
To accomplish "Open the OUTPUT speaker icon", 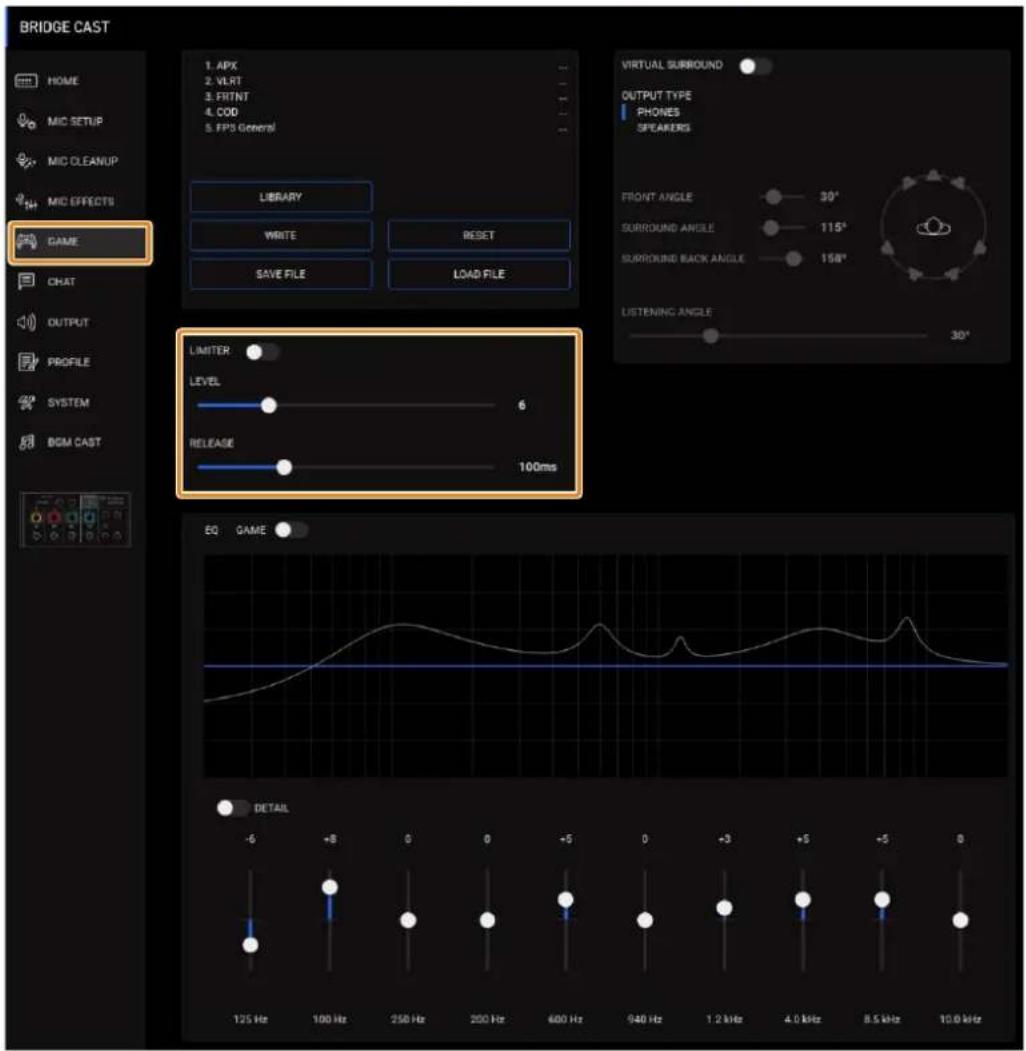I will click(26, 322).
